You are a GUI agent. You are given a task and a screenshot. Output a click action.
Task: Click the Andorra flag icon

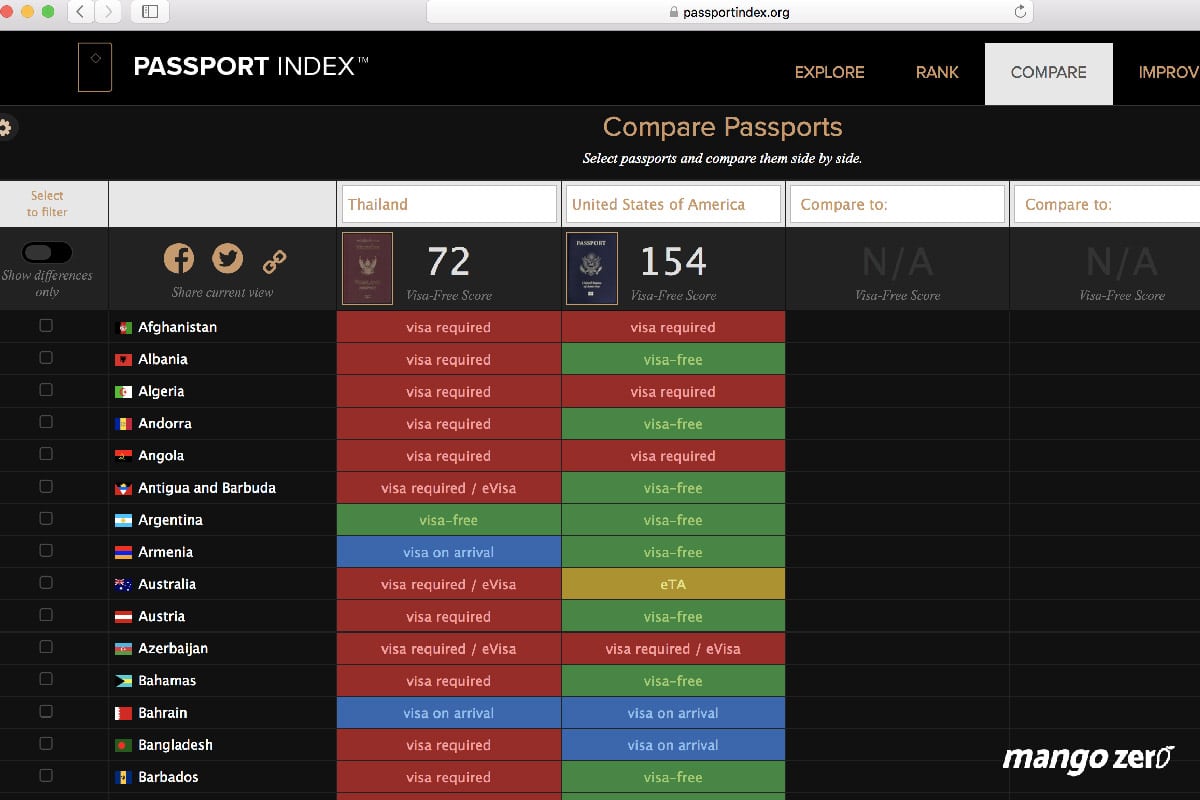coord(125,423)
